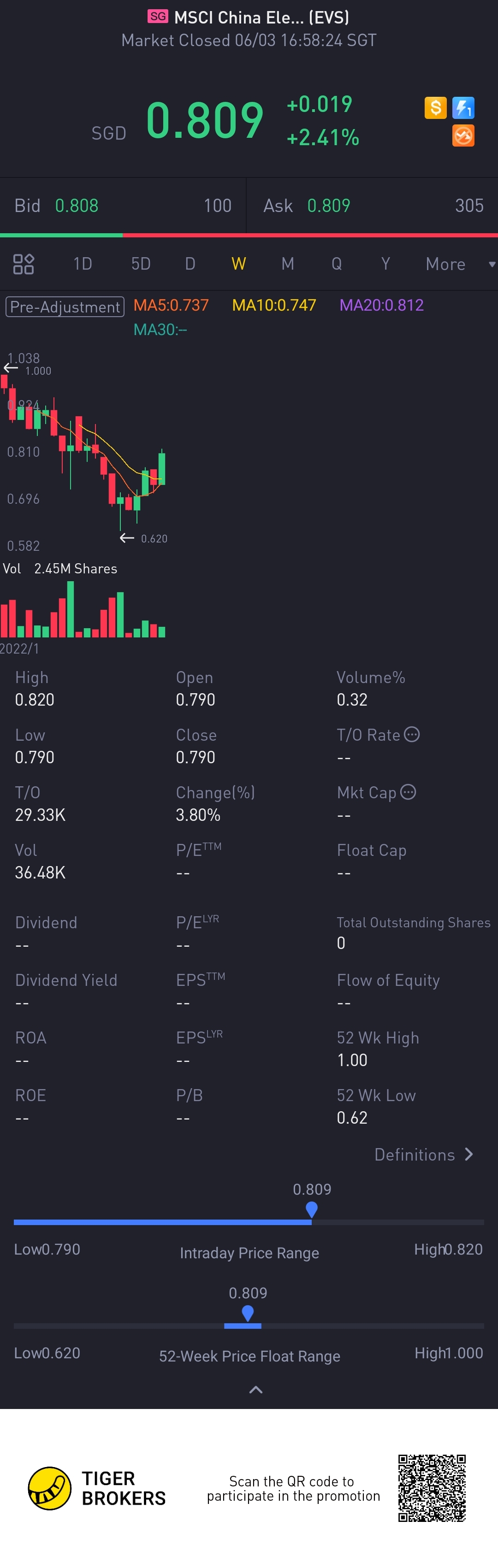The width and height of the screenshot is (498, 1568).
Task: Tap the Mkt Cap info icon
Action: click(409, 792)
